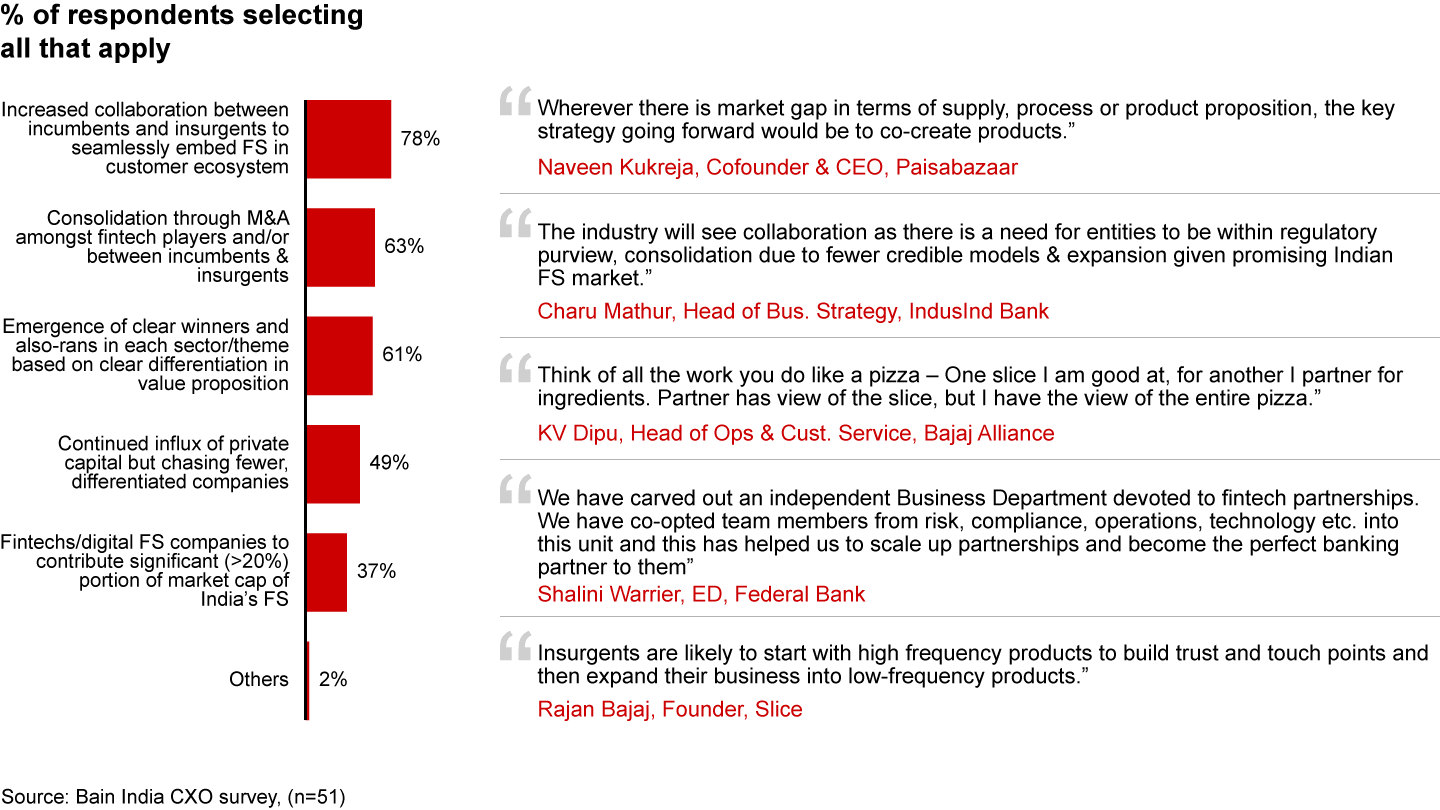The image size is (1440, 810).
Task: Click the Others category label
Action: tap(258, 679)
